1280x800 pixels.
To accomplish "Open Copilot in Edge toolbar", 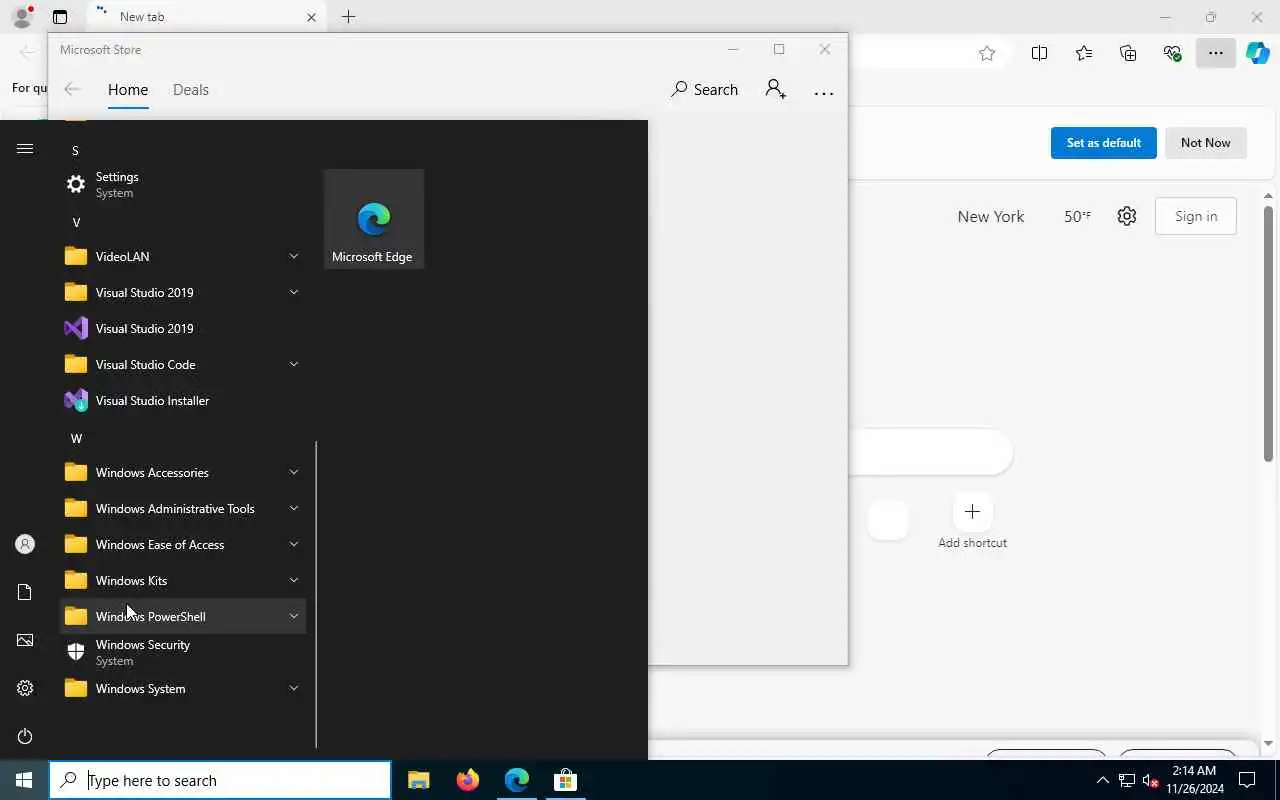I will (1258, 54).
